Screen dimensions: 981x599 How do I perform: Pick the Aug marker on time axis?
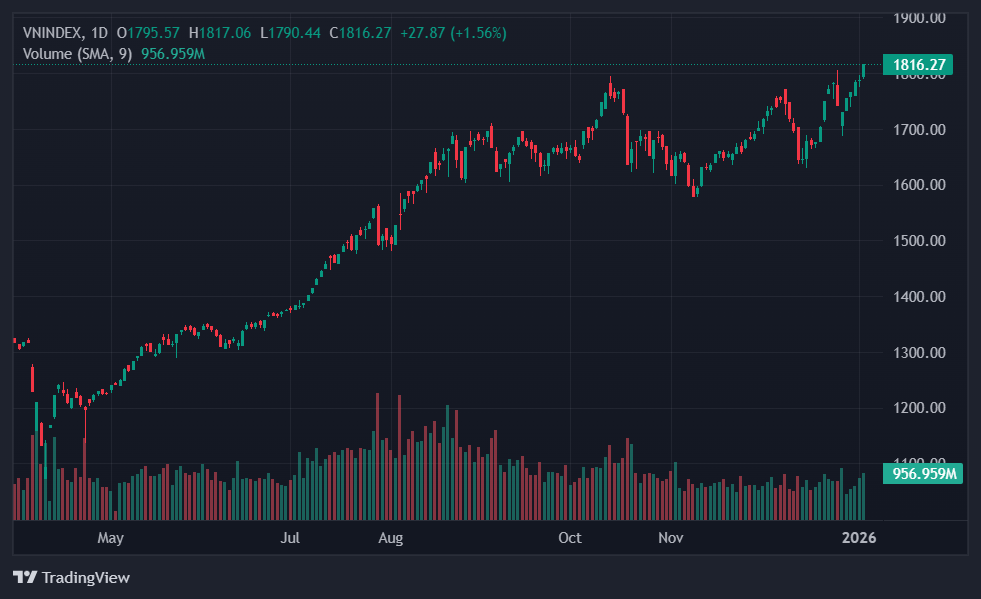tap(391, 538)
